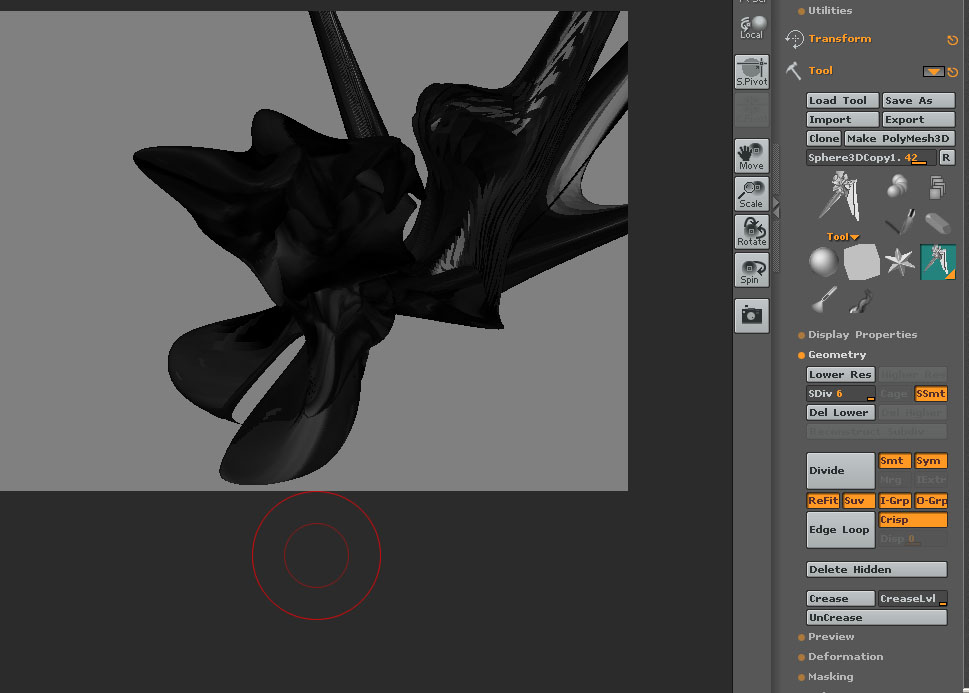Click the Save As button
Image resolution: width=969 pixels, height=693 pixels.
pyautogui.click(x=918, y=101)
